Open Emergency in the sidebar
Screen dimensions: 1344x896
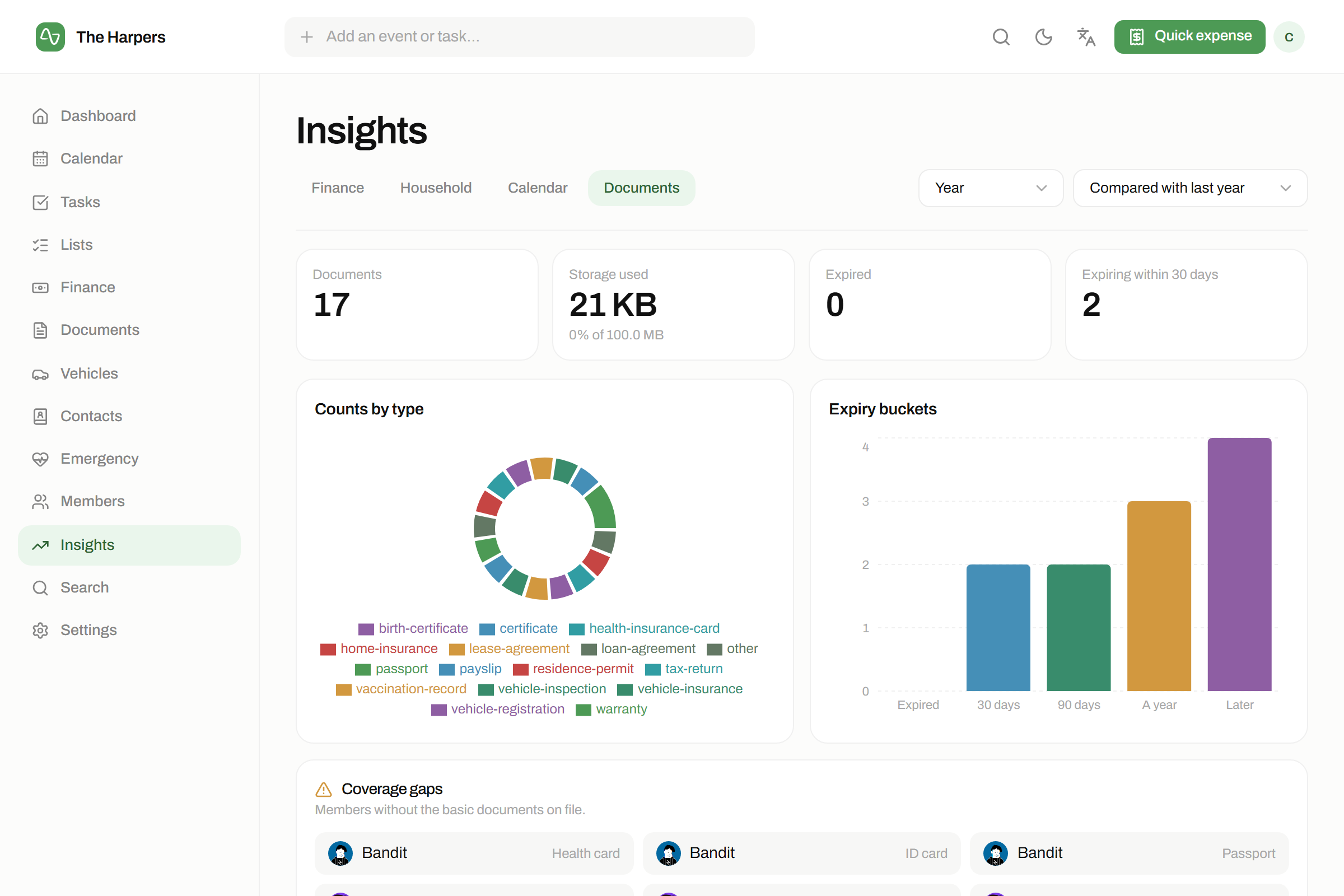(x=129, y=459)
